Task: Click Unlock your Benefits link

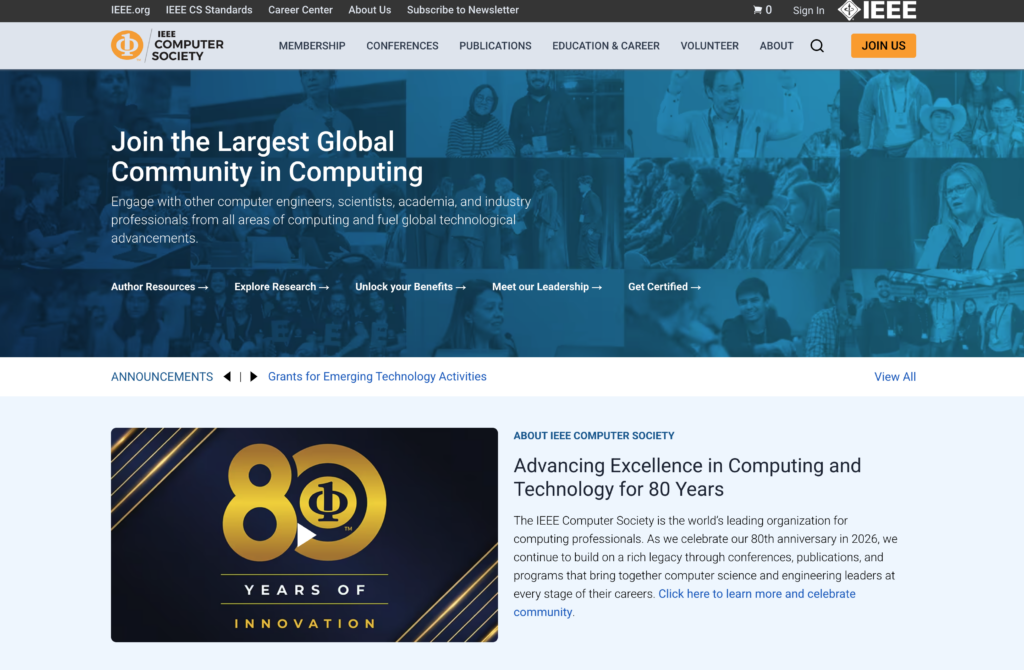Action: (x=410, y=287)
